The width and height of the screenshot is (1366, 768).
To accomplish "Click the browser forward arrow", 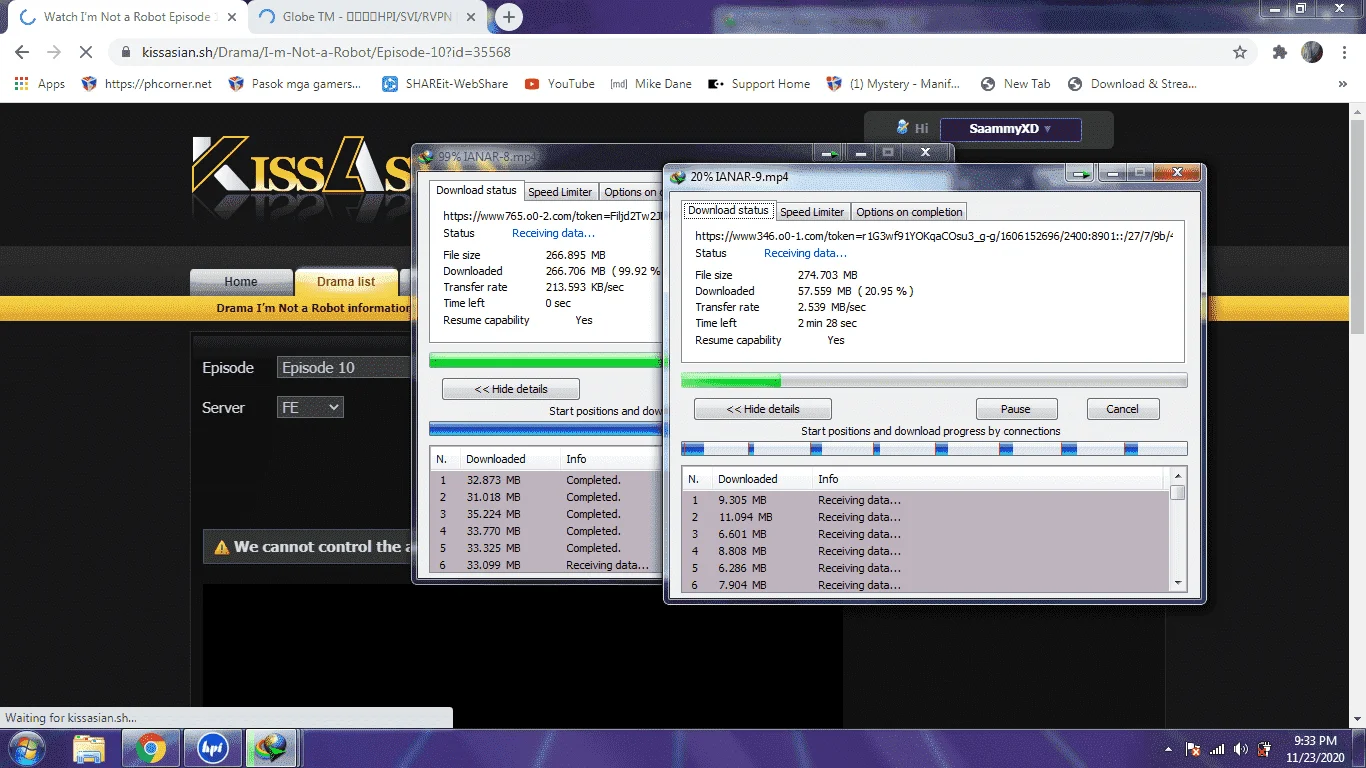I will coord(54,52).
